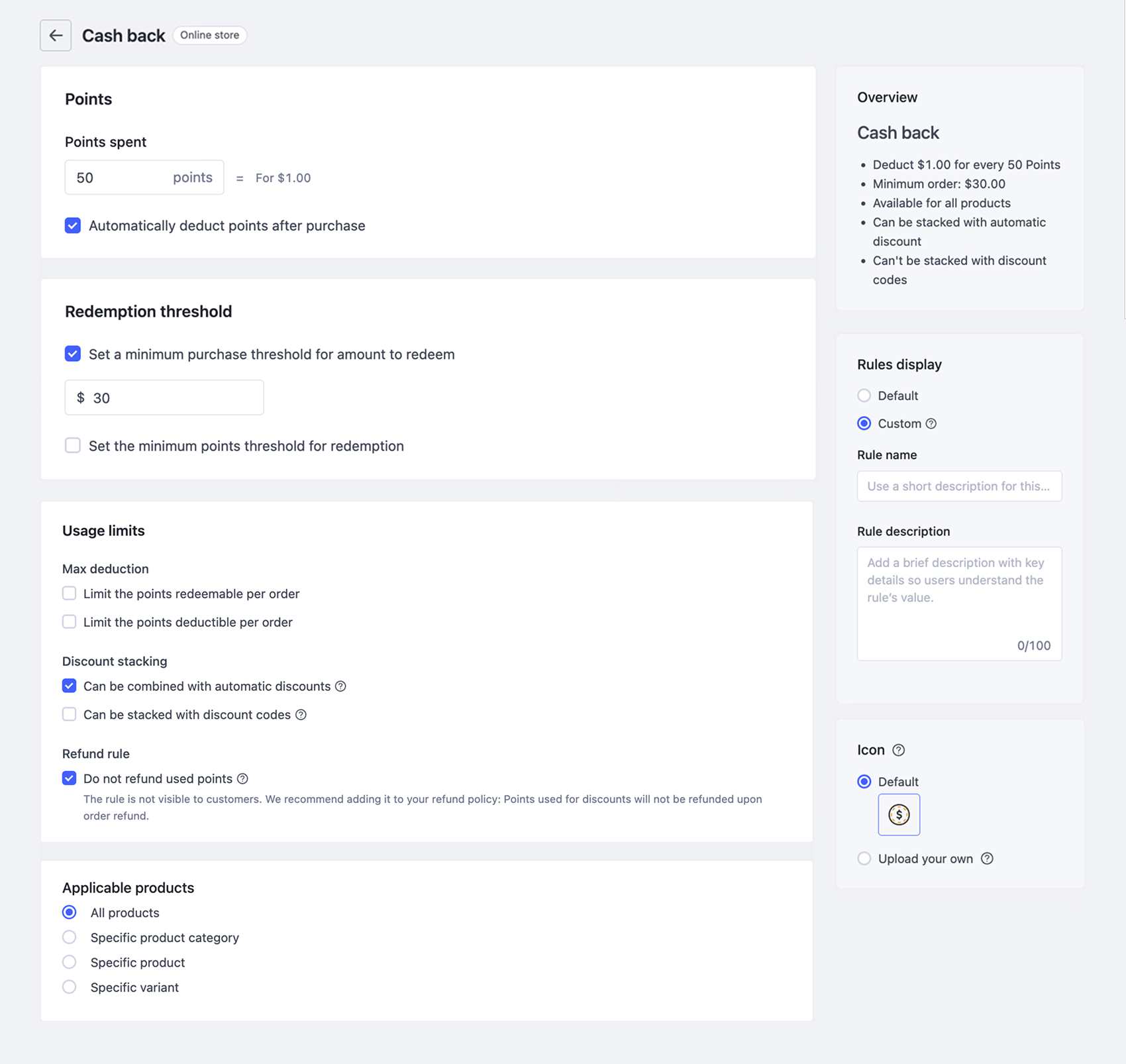Choose Specific product category radio button

point(70,937)
